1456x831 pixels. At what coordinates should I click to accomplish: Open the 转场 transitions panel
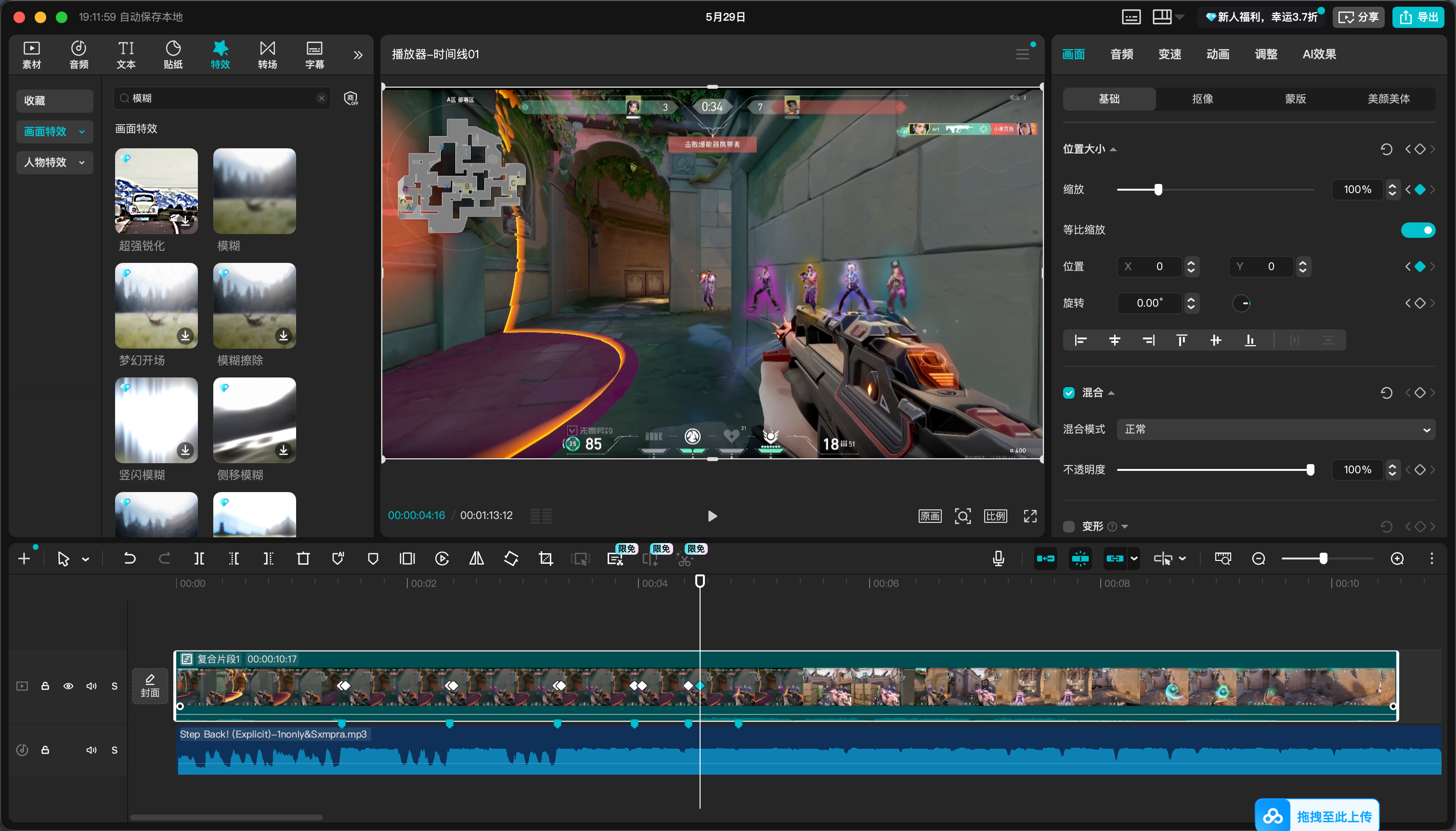pyautogui.click(x=268, y=55)
